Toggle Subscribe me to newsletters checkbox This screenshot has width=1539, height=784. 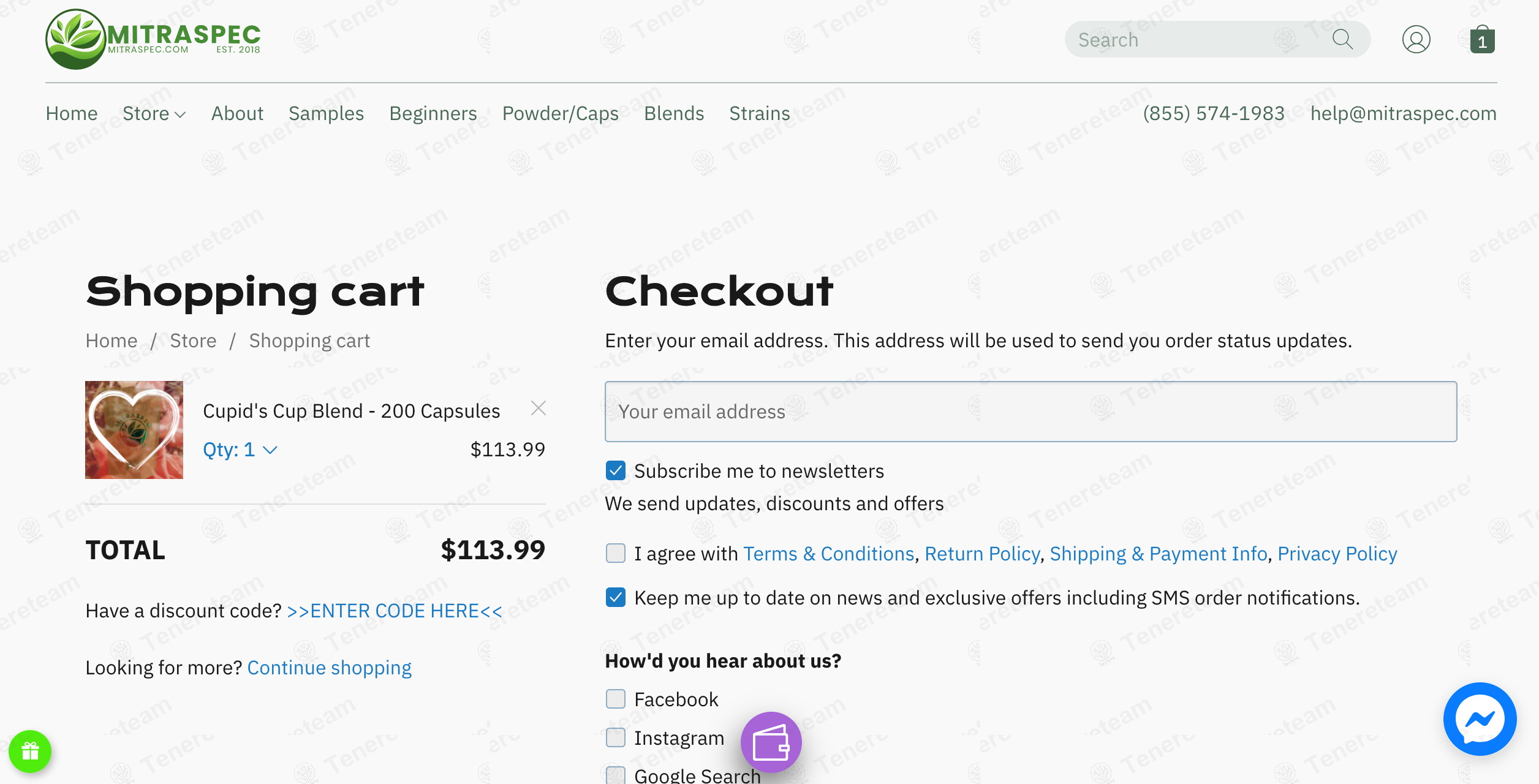[x=616, y=470]
